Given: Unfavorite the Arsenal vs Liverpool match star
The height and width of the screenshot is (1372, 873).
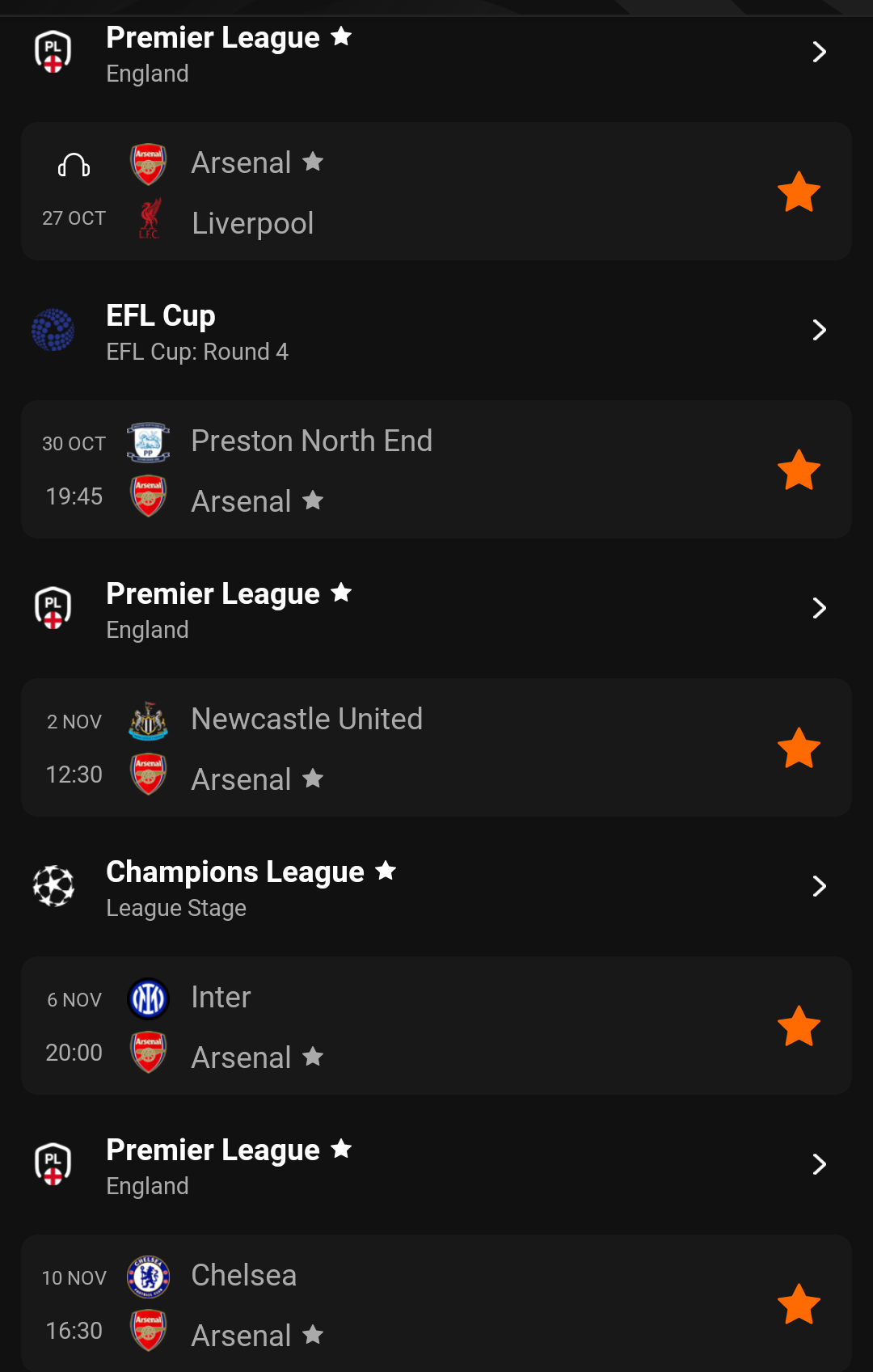Looking at the screenshot, I should click(799, 192).
